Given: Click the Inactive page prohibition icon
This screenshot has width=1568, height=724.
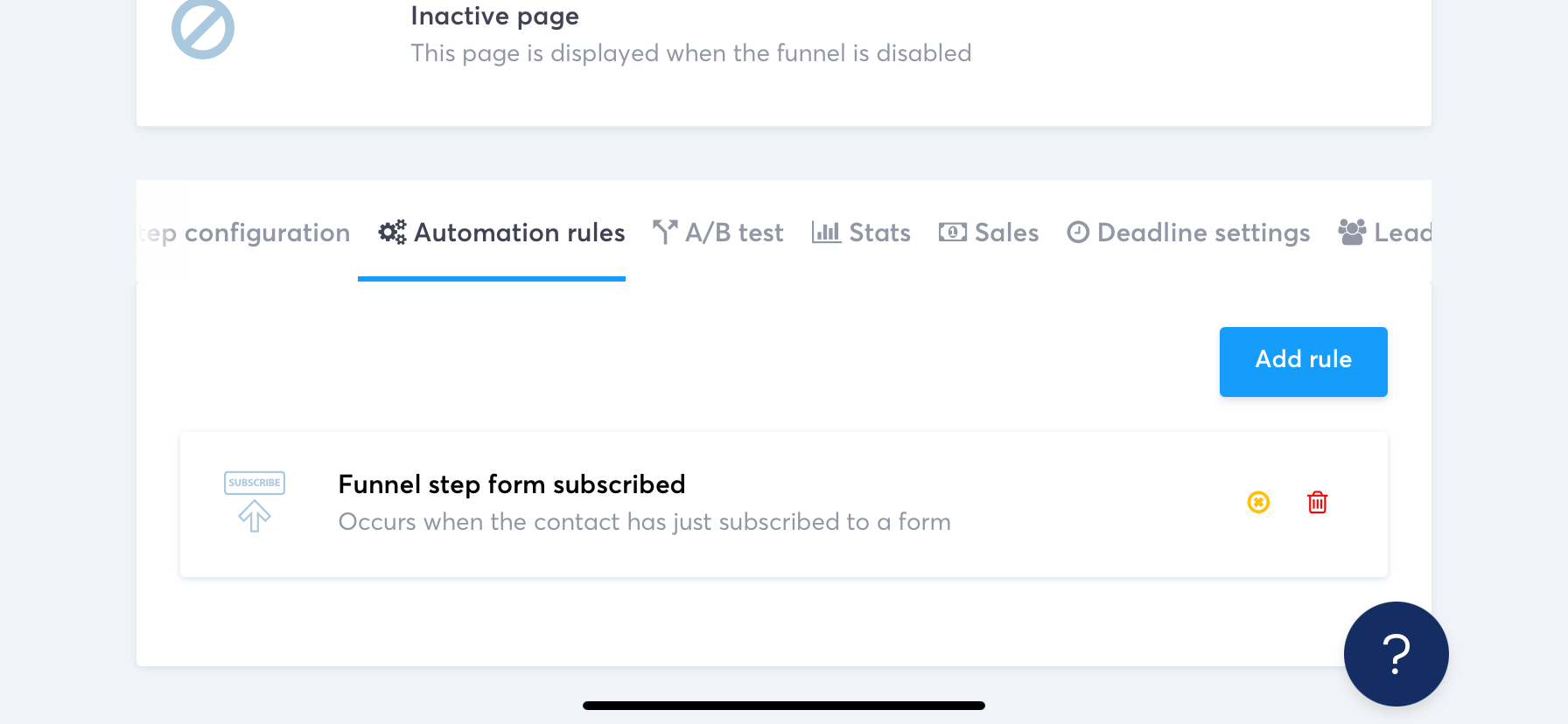Looking at the screenshot, I should (202, 28).
